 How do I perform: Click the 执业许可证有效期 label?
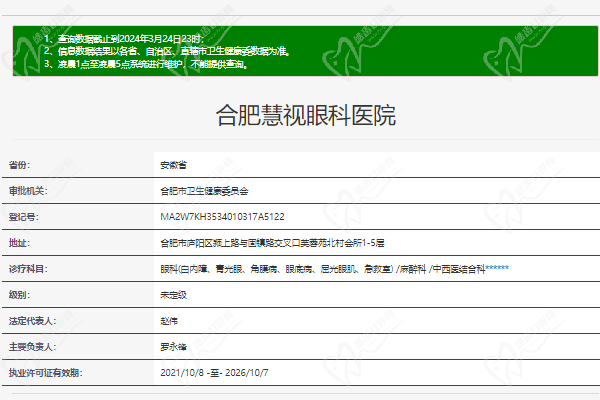click(46, 372)
